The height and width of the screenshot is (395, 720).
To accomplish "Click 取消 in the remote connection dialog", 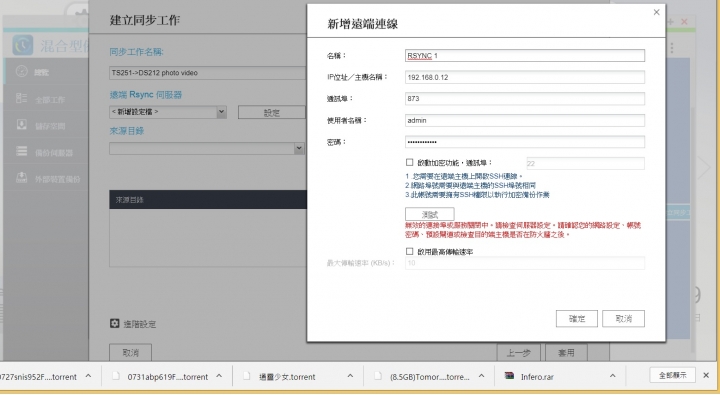I will pos(624,318).
